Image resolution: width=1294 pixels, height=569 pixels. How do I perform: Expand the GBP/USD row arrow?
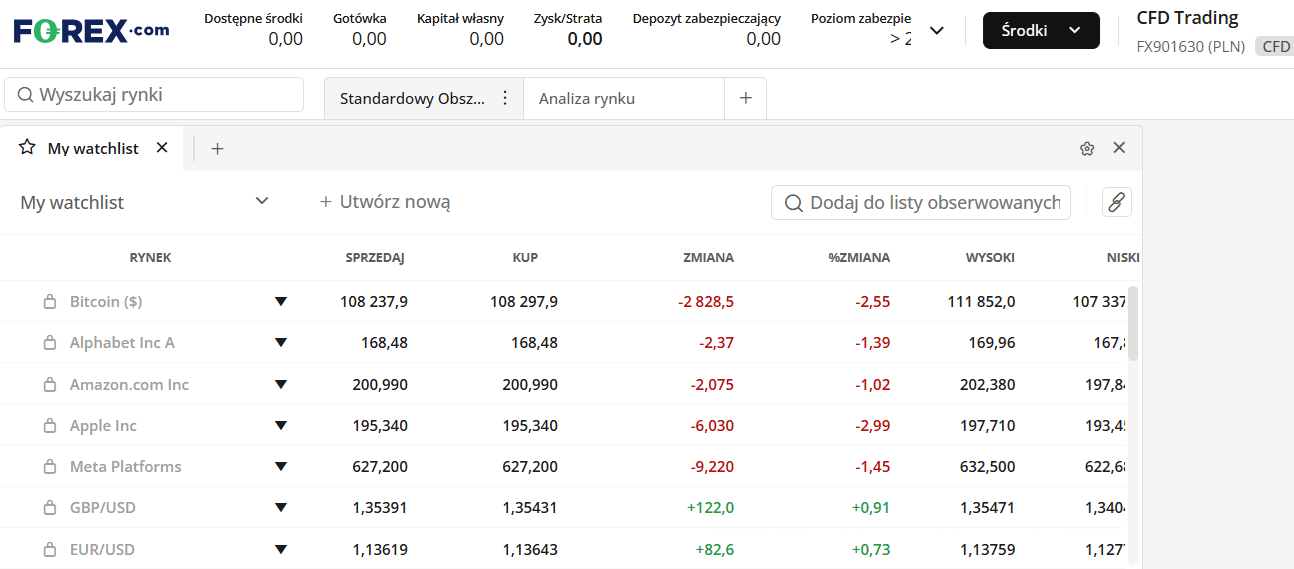[x=281, y=507]
